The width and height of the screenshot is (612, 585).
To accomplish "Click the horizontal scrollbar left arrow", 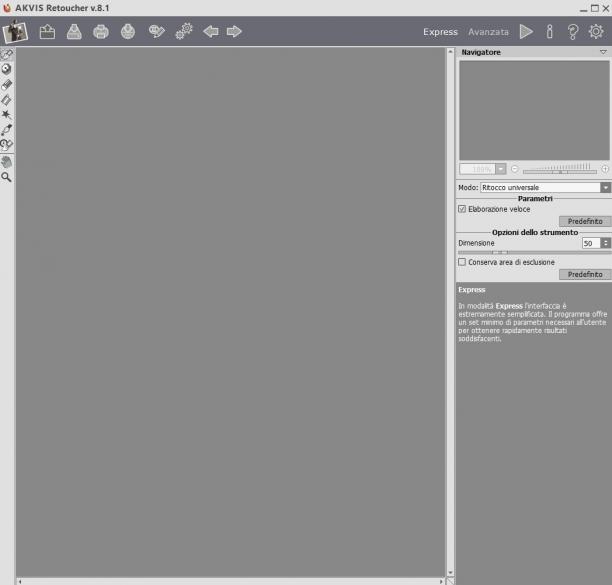I will [x=20, y=581].
